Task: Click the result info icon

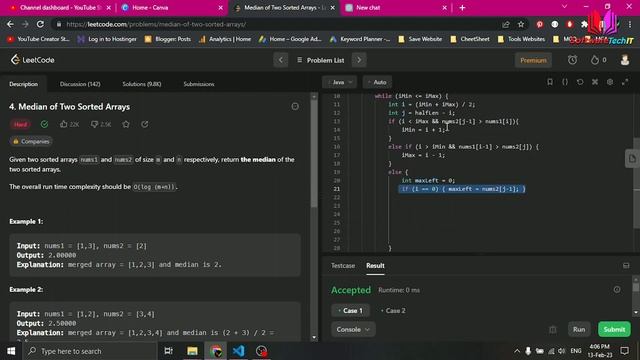Action: click(617, 289)
